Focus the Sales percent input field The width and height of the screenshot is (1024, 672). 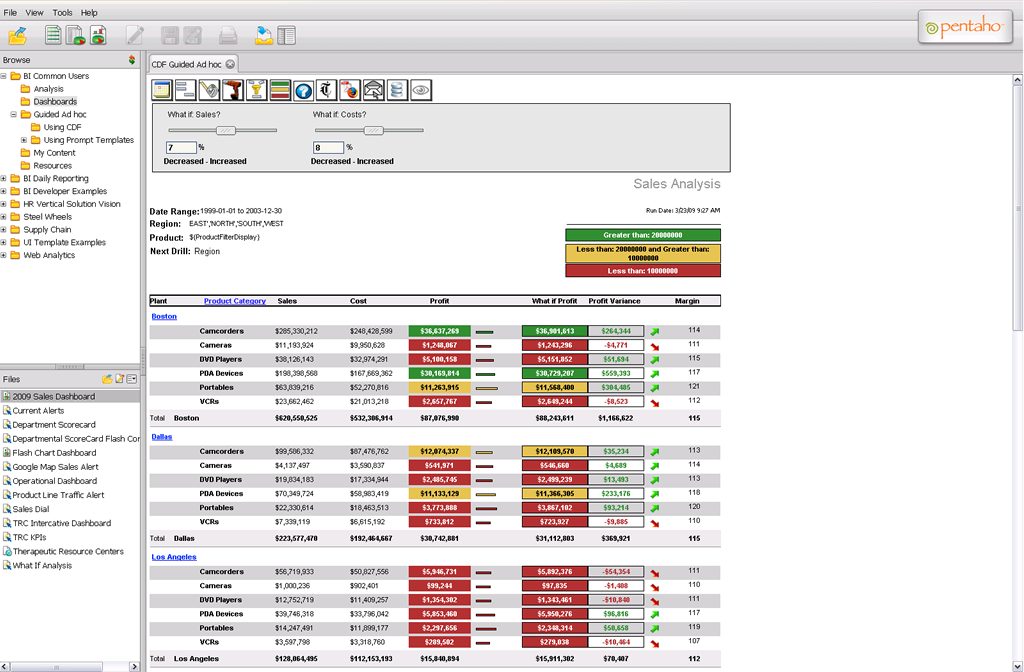point(181,148)
